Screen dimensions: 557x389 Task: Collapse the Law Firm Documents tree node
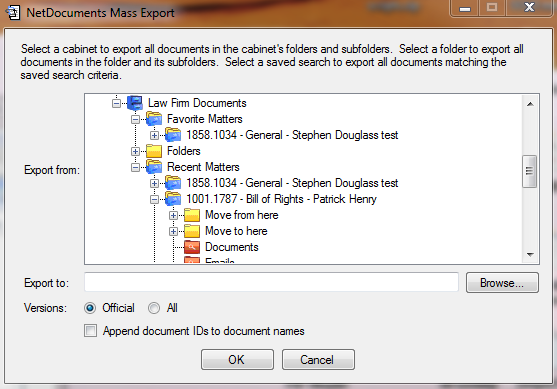116,103
